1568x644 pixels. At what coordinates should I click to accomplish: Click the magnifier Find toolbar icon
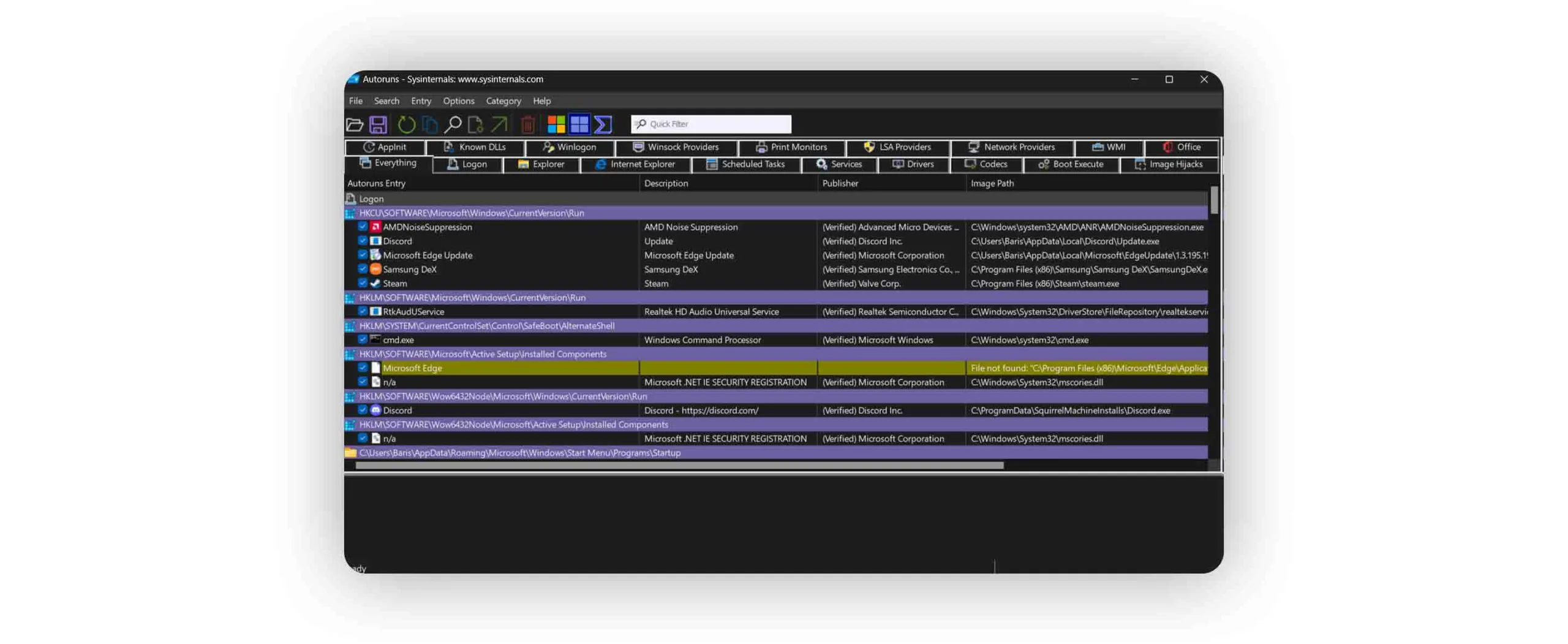pyautogui.click(x=453, y=124)
